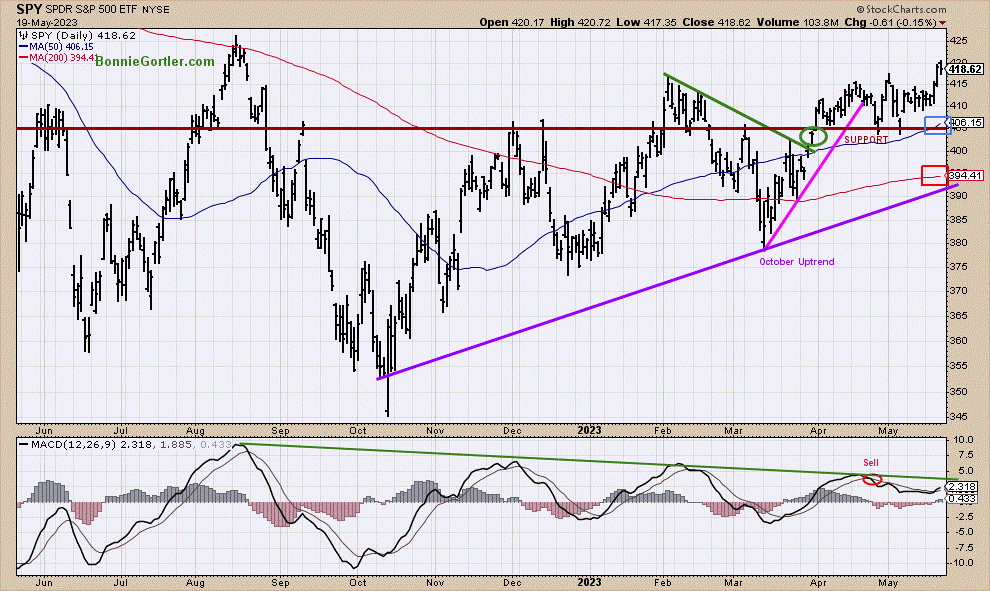The height and width of the screenshot is (591, 990).
Task: Click the Sell annotation in the MACD panel
Action: coord(871,463)
